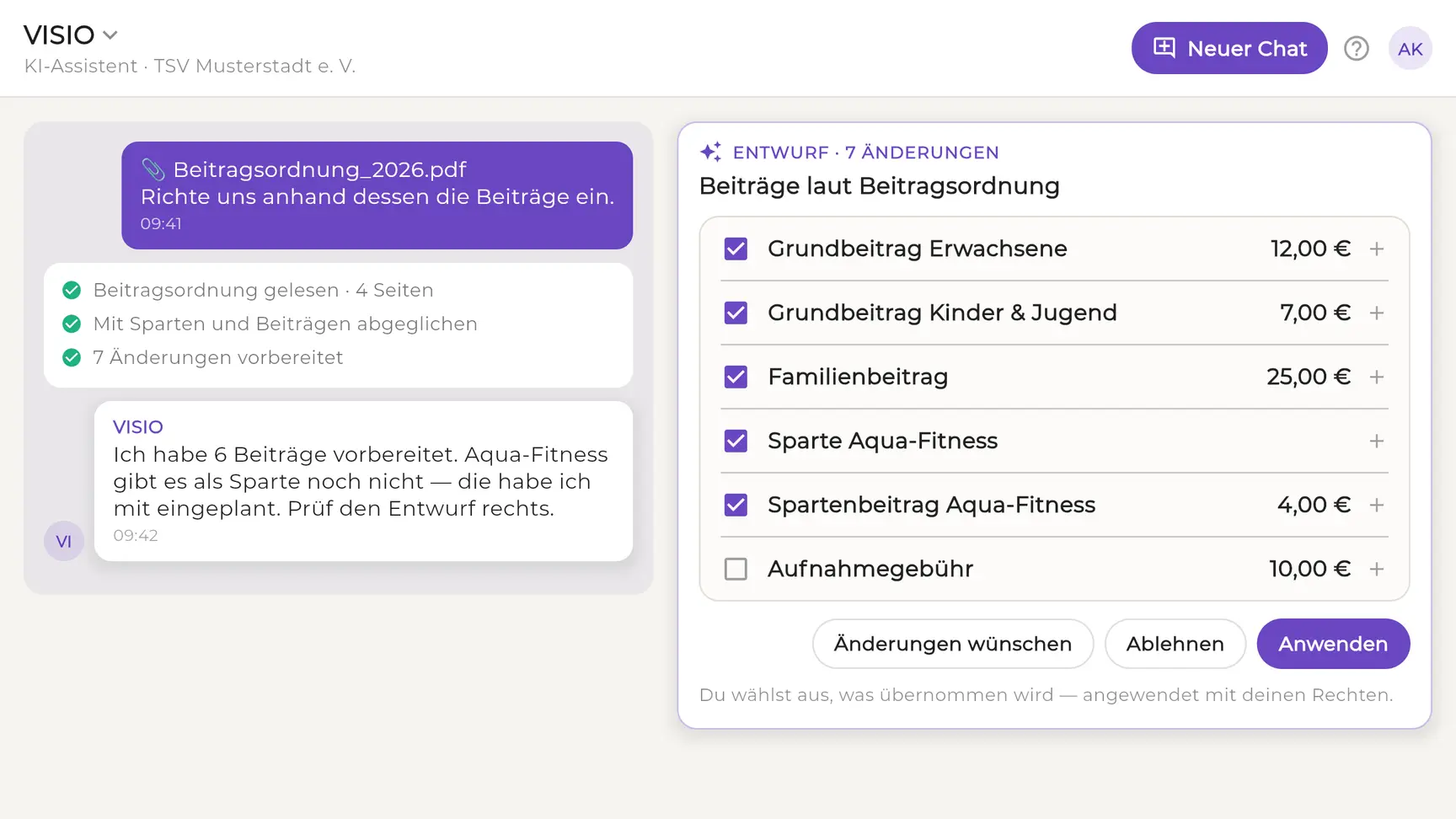Click the sparkle draft icon
The height and width of the screenshot is (819, 1456).
click(x=711, y=152)
